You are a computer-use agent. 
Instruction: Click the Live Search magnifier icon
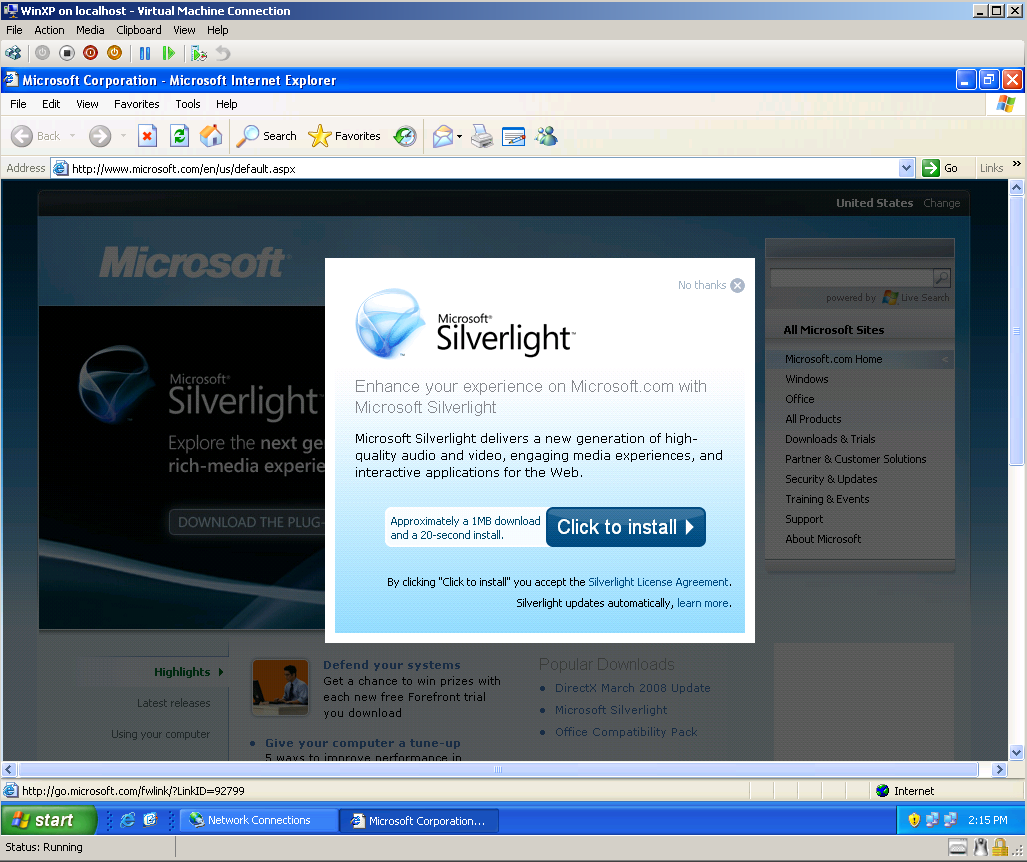point(942,278)
